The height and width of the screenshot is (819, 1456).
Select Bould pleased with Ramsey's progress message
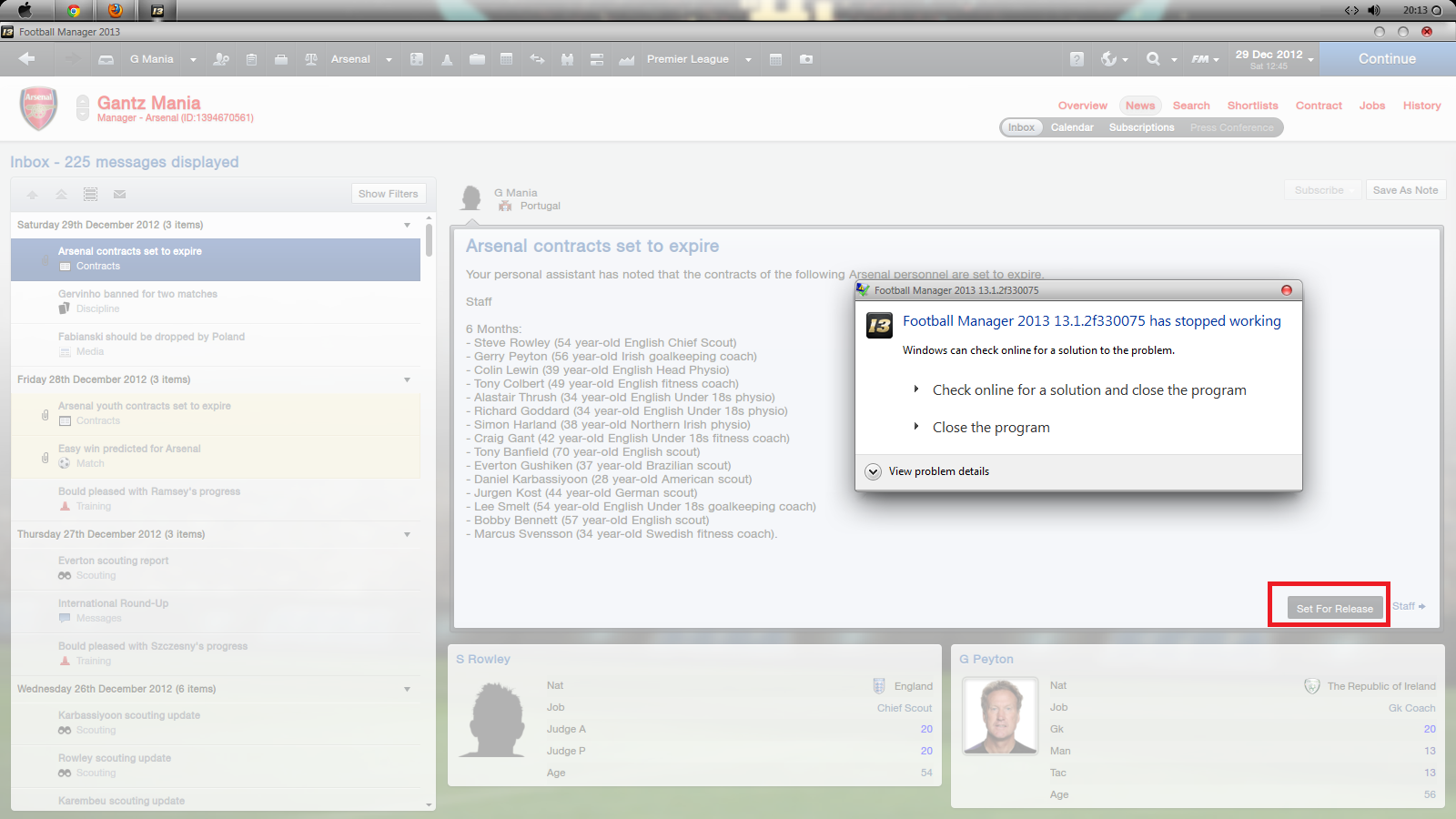click(216, 499)
